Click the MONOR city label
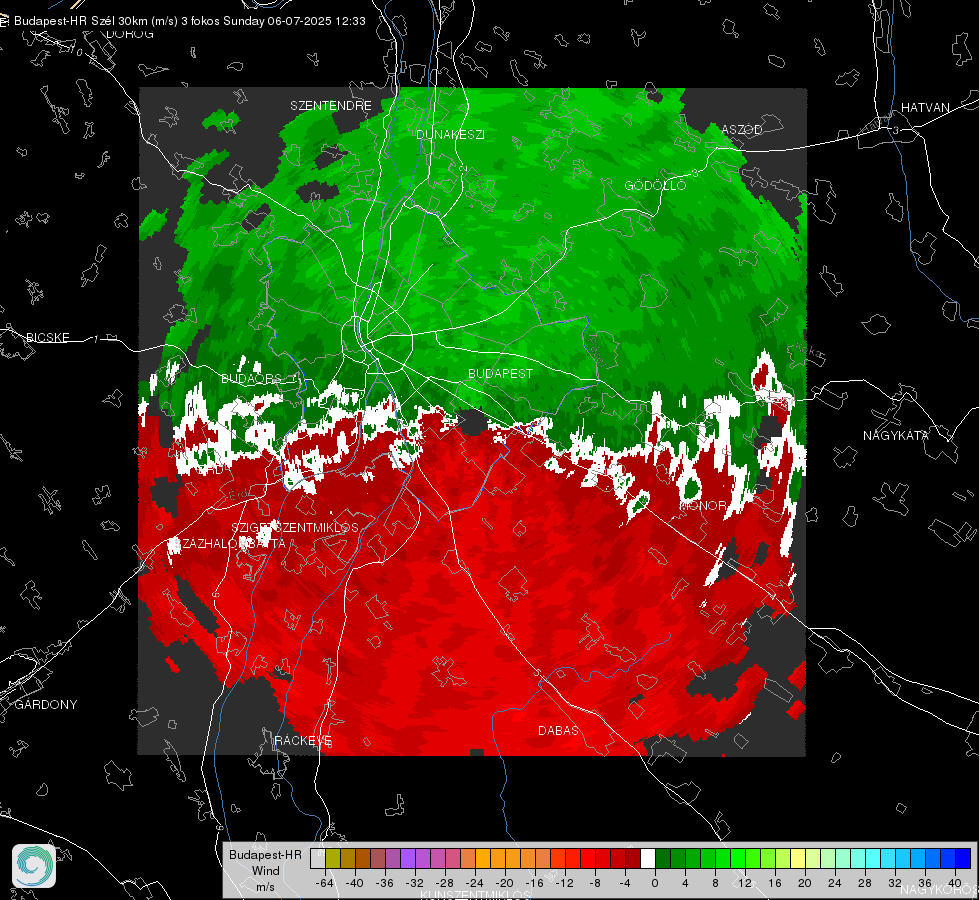The image size is (979, 900). coord(703,505)
